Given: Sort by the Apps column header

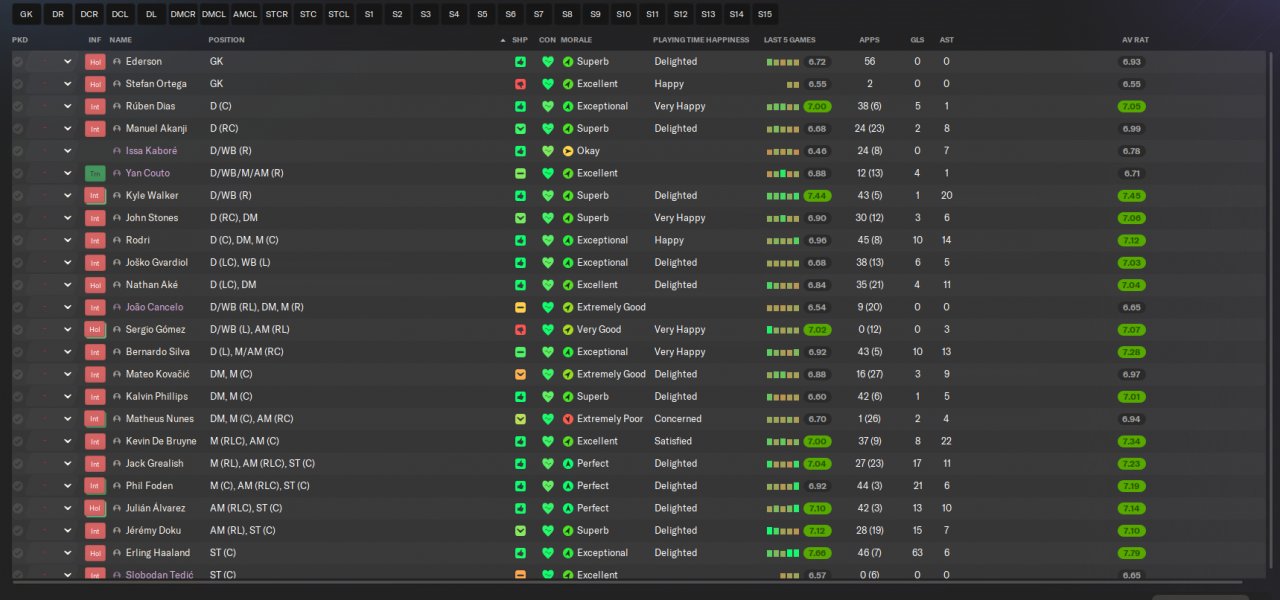Looking at the screenshot, I should [869, 40].
